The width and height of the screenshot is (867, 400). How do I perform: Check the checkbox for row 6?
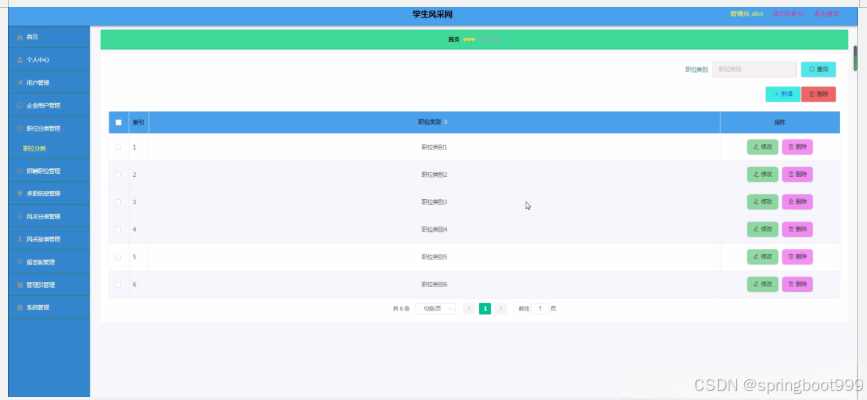[118, 284]
